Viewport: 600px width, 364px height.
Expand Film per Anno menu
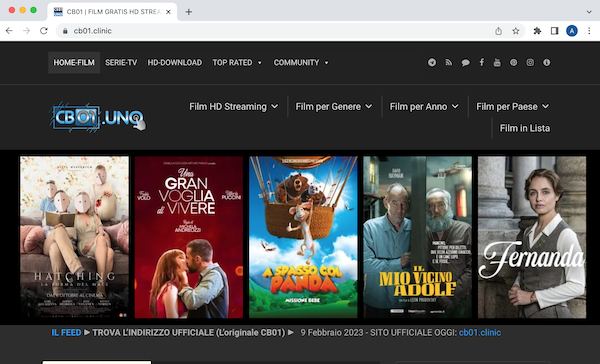(424, 106)
